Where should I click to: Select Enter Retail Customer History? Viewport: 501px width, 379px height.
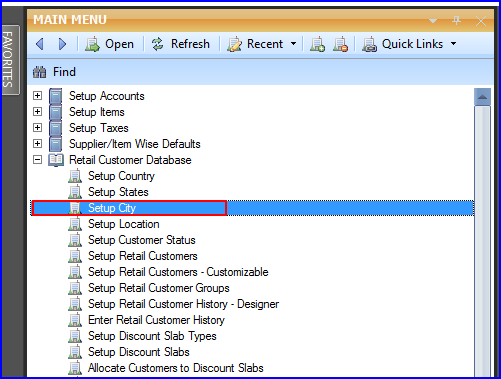tap(156, 320)
